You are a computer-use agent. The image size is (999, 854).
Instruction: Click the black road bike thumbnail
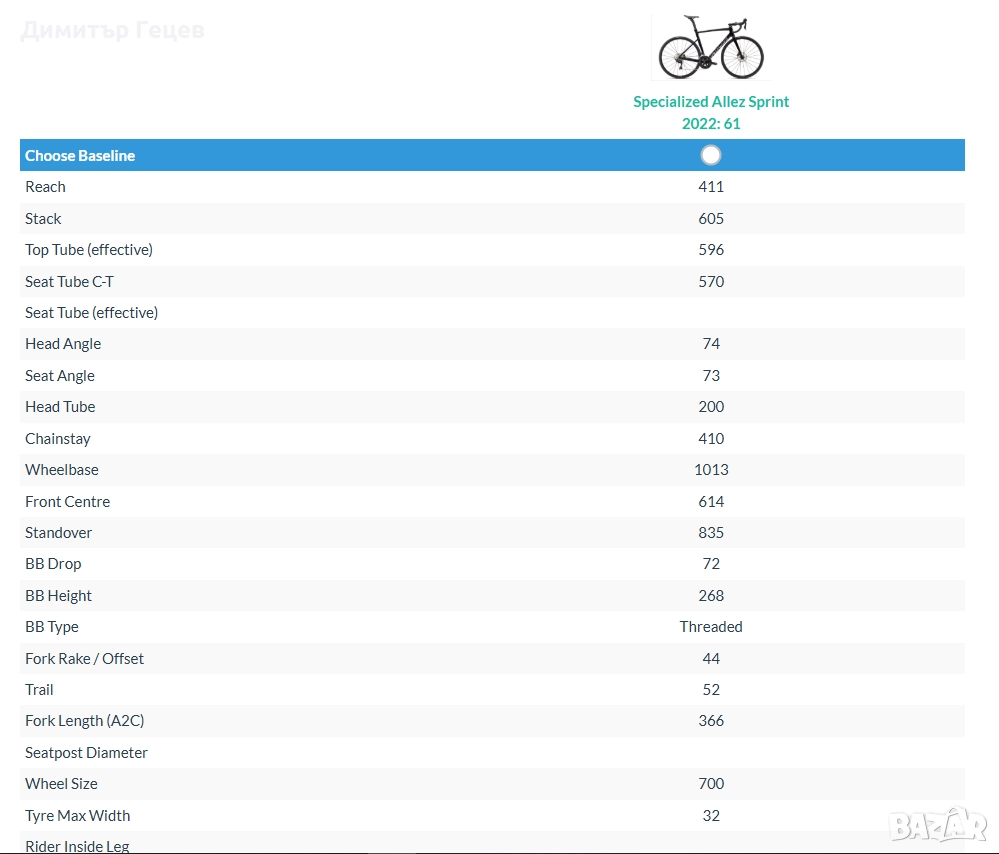tap(711, 47)
